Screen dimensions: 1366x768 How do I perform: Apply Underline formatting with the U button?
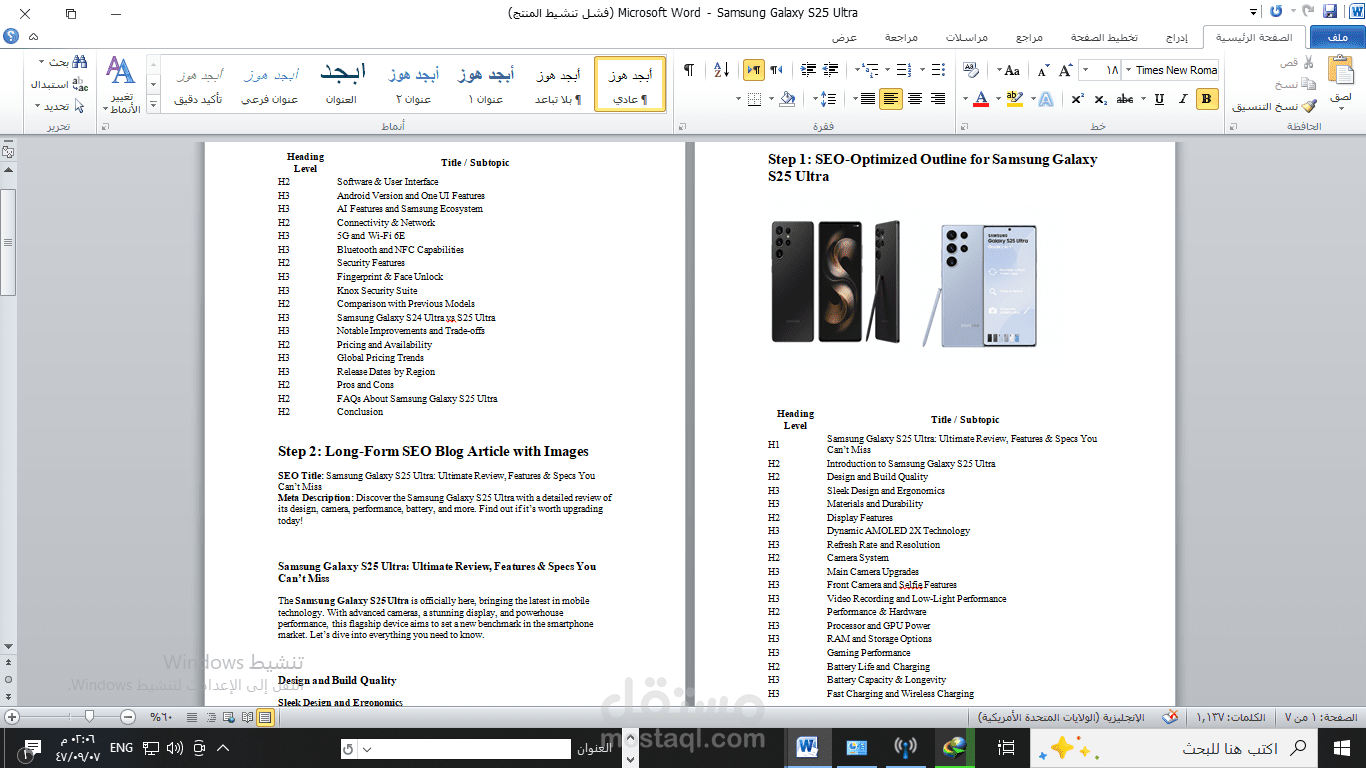coord(1159,99)
